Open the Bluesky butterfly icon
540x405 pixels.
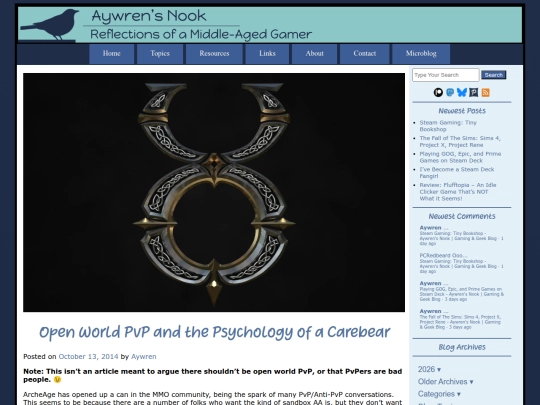461,92
